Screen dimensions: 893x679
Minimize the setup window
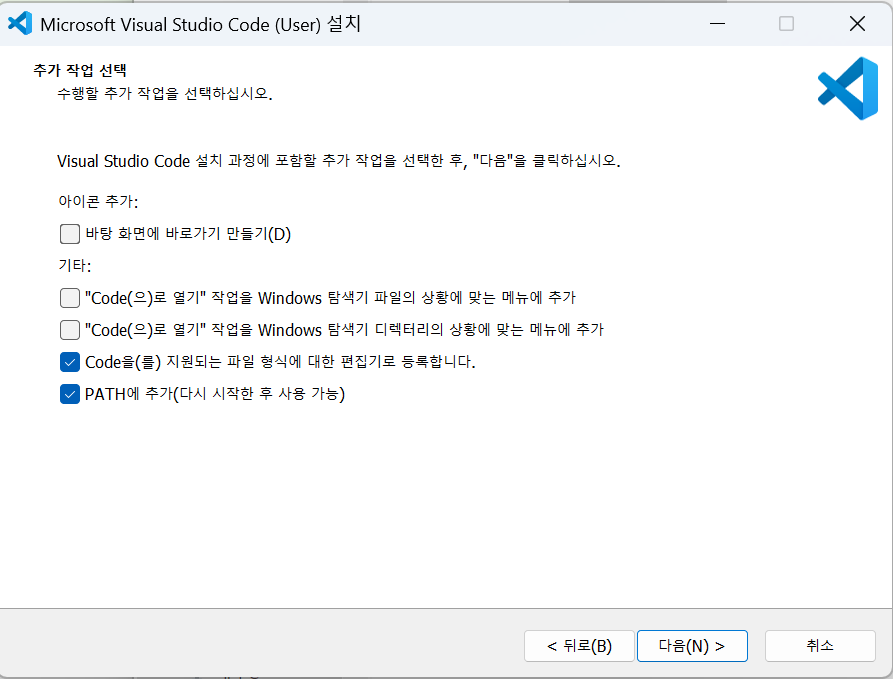718,24
